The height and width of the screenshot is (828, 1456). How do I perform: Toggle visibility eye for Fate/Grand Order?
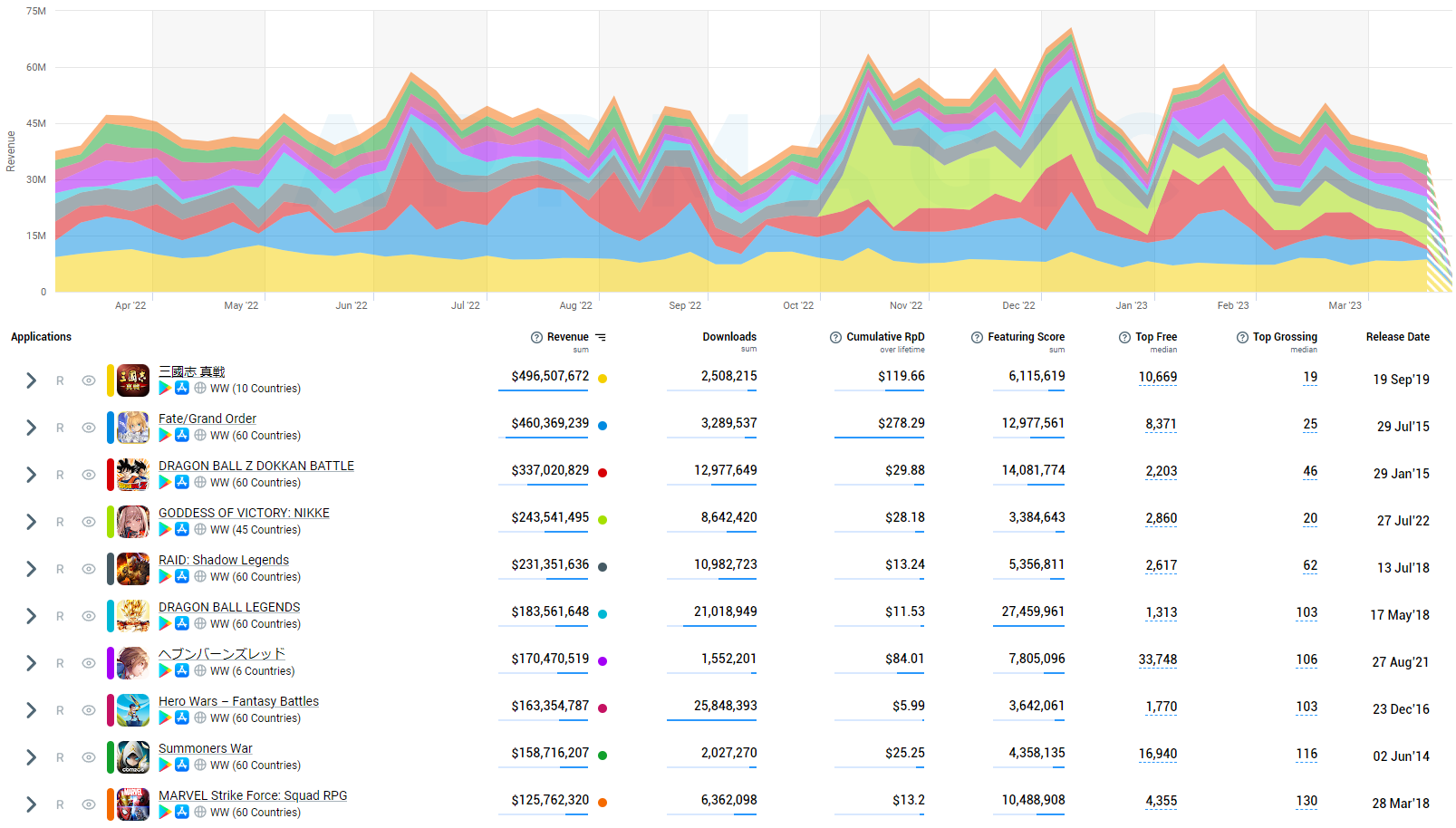[89, 428]
